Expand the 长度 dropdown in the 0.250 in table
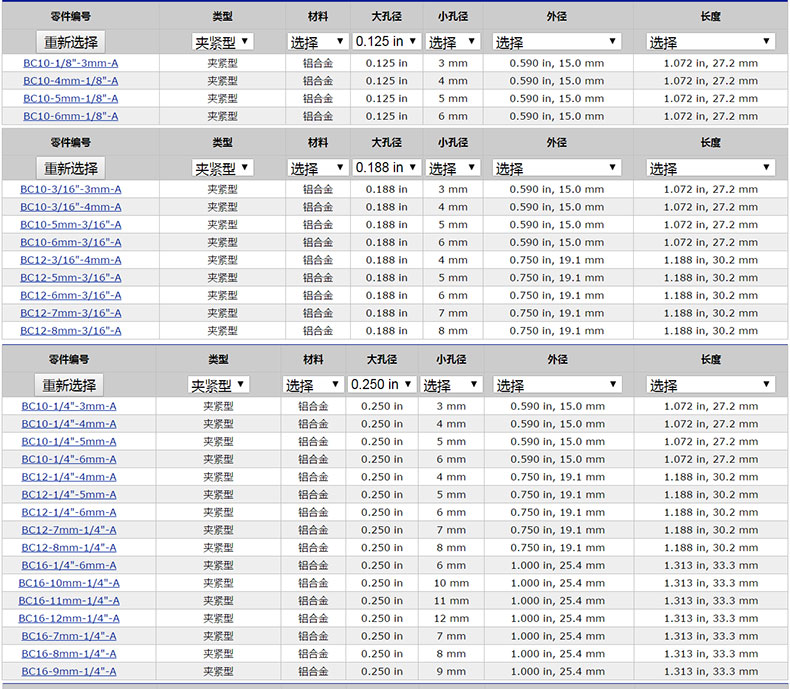Image resolution: width=790 pixels, height=689 pixels. (x=710, y=385)
